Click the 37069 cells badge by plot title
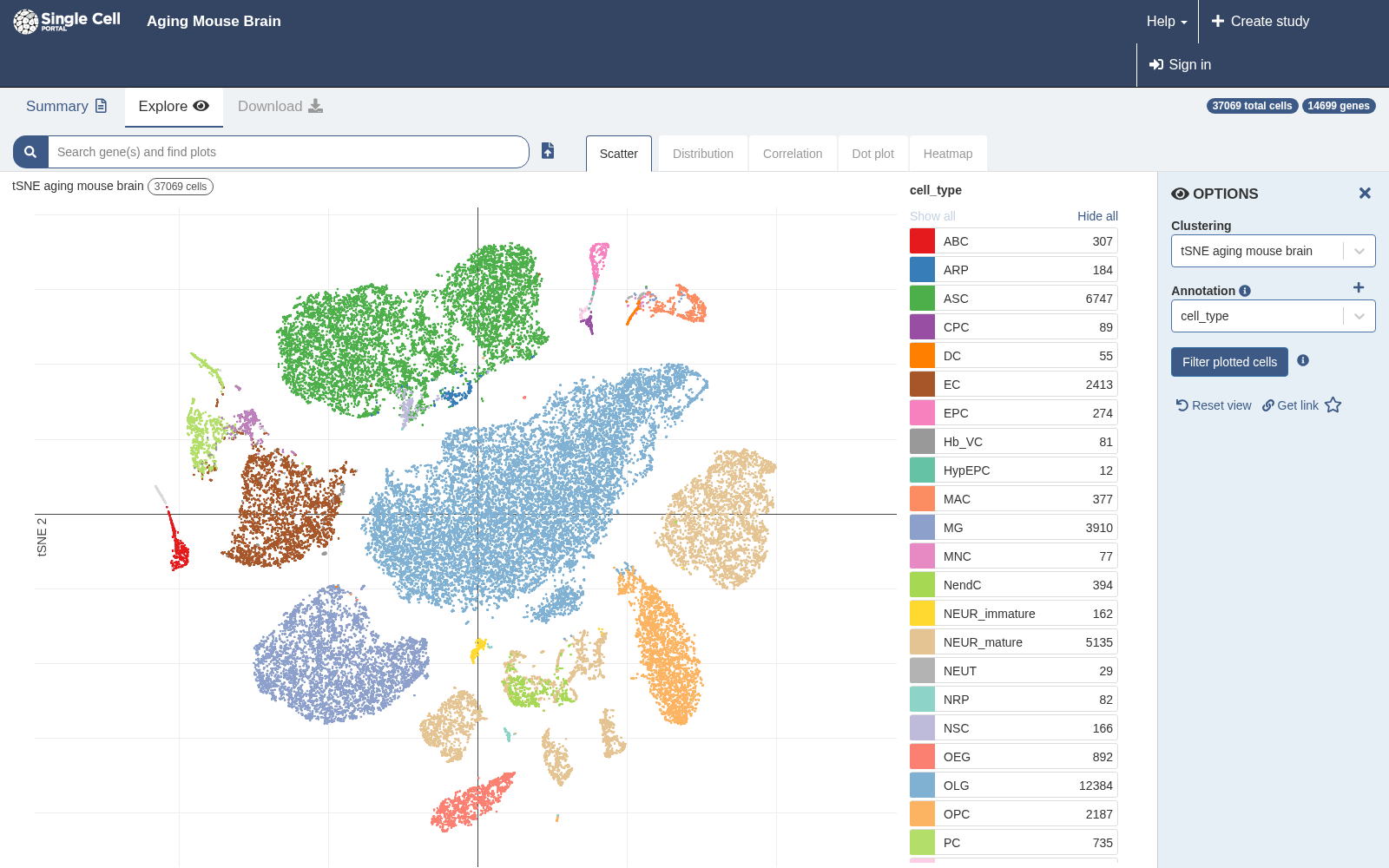This screenshot has width=1389, height=868. [181, 187]
